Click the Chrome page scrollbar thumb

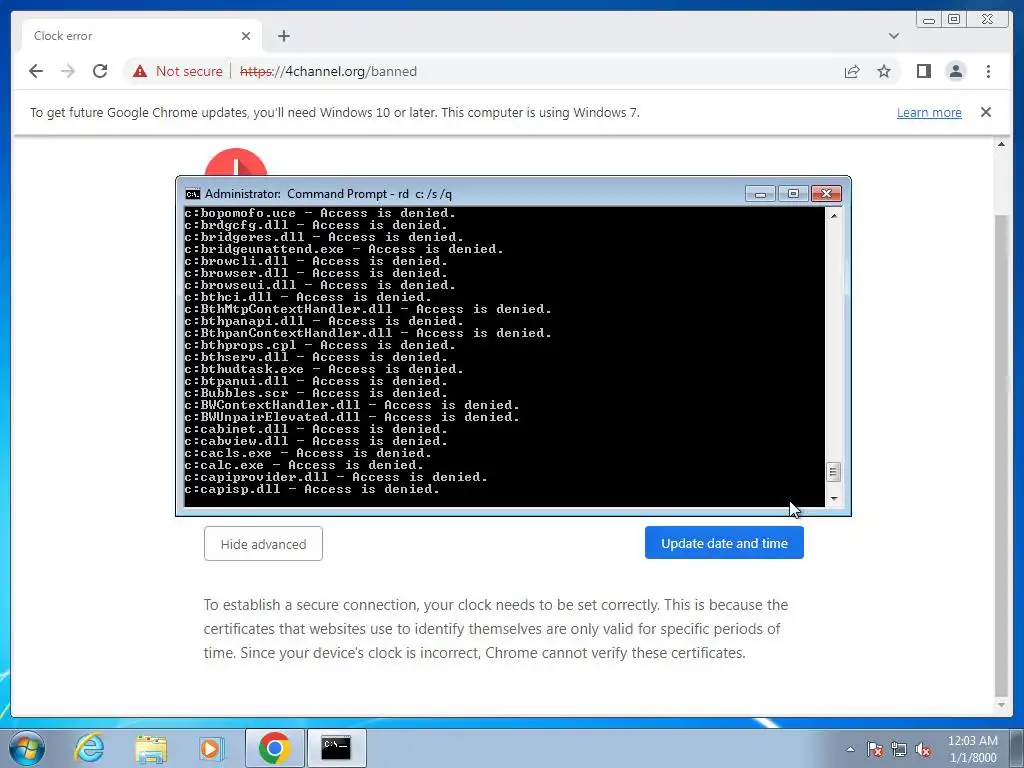(x=1001, y=455)
